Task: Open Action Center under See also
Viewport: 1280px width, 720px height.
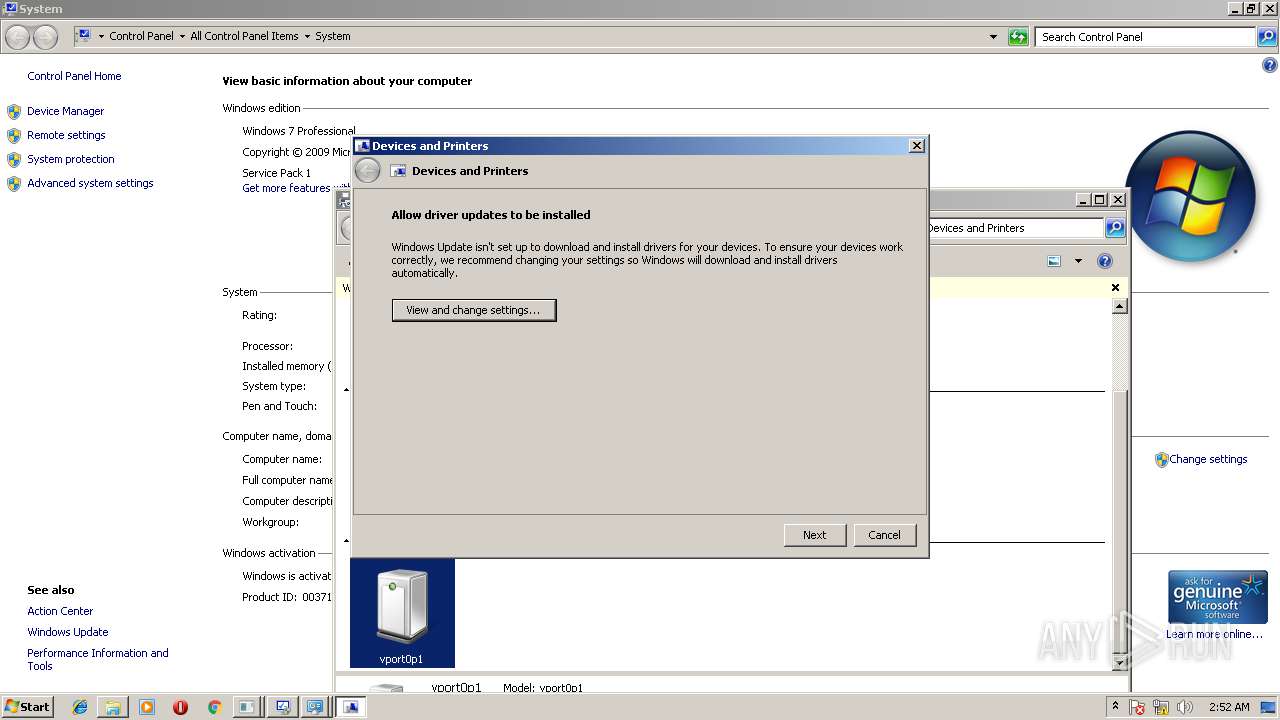Action: (60, 611)
